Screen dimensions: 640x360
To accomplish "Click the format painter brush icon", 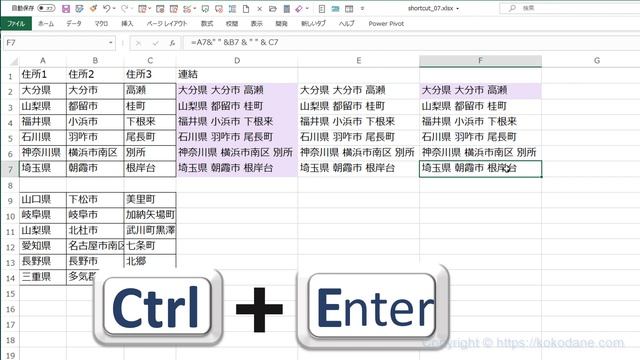I will 93,9.
